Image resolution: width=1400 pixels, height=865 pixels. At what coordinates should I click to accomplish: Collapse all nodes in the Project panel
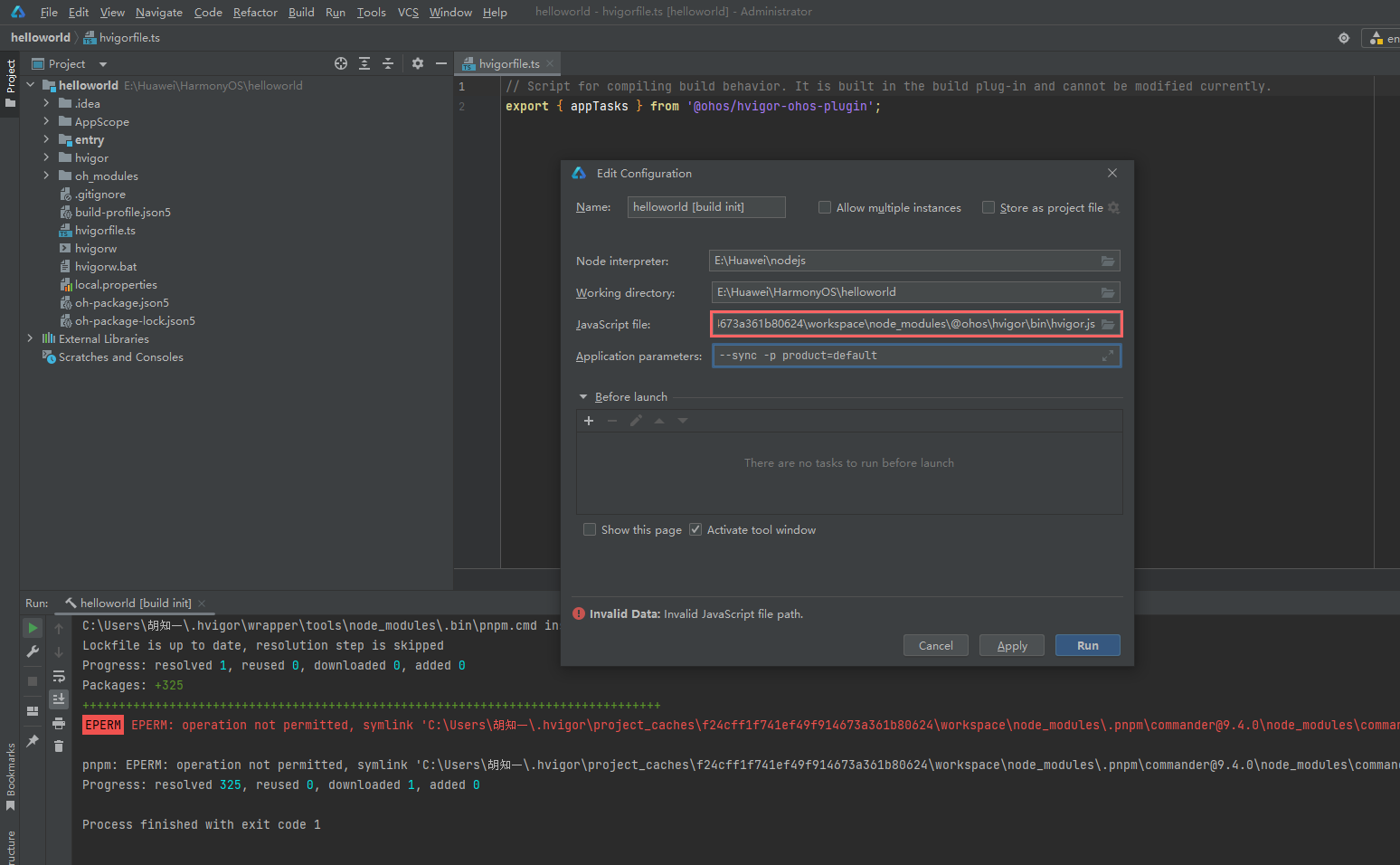(388, 63)
